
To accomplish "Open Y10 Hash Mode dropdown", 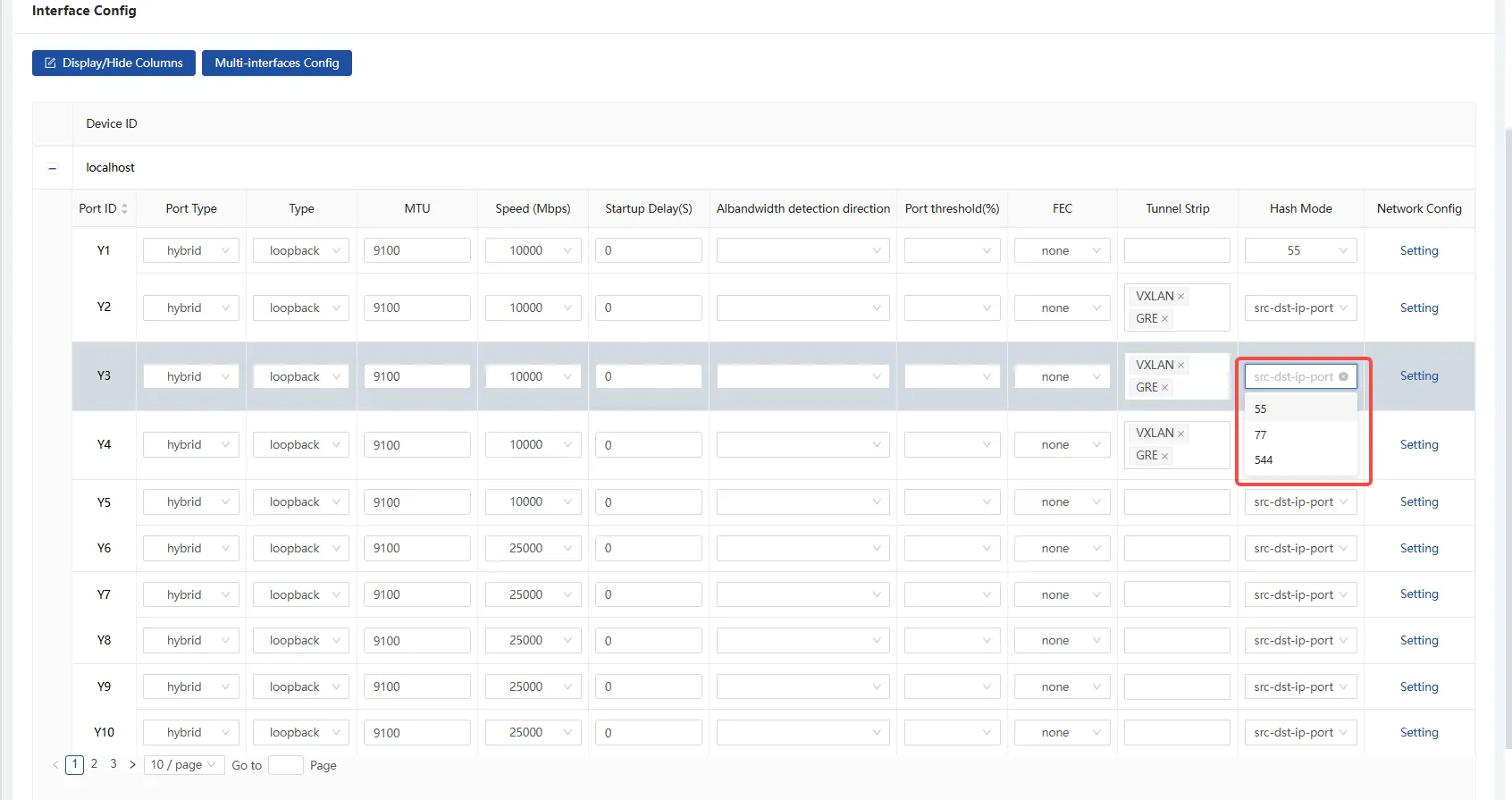I will (1301, 732).
